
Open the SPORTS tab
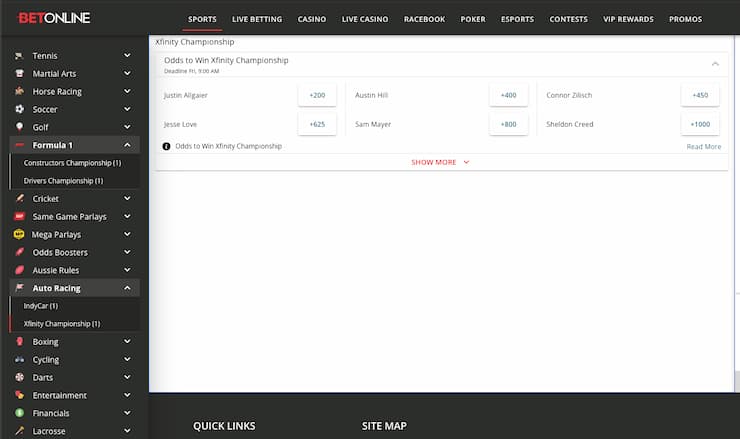202,19
